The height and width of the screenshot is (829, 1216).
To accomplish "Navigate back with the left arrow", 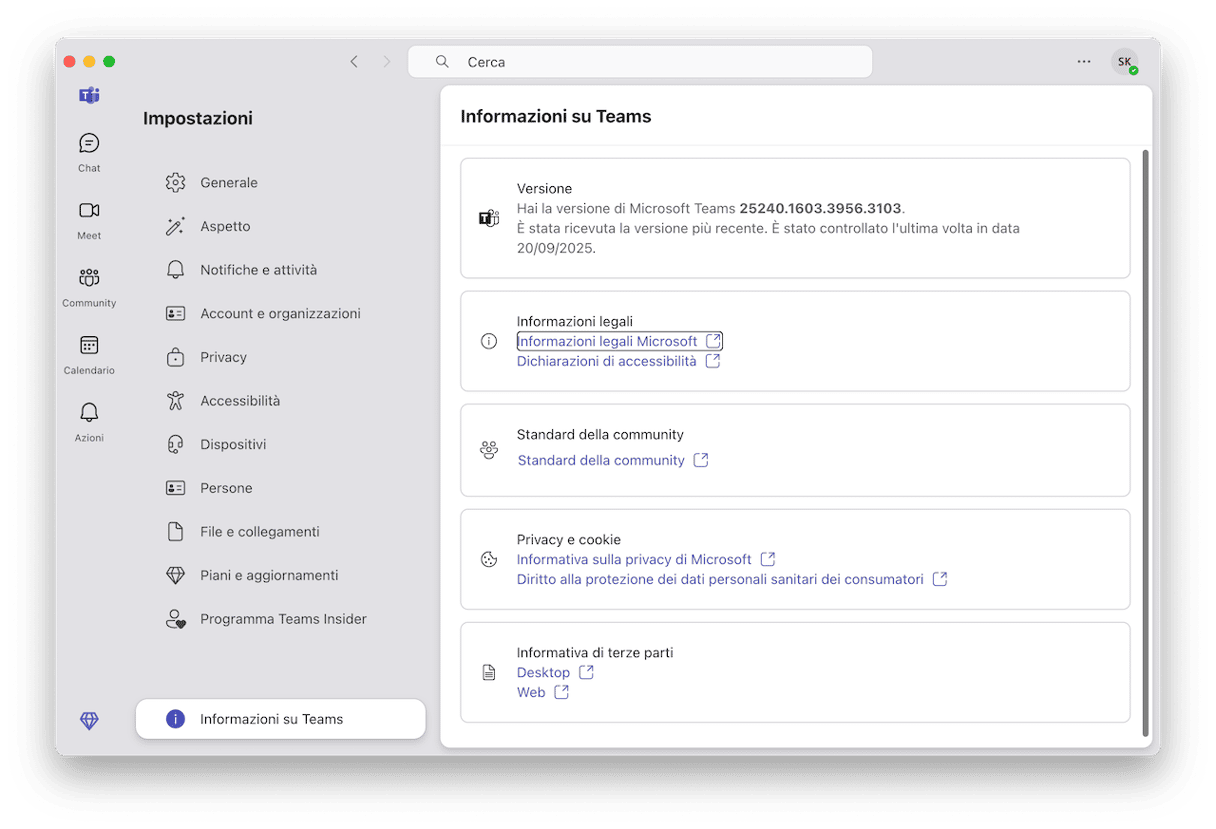I will (x=354, y=62).
